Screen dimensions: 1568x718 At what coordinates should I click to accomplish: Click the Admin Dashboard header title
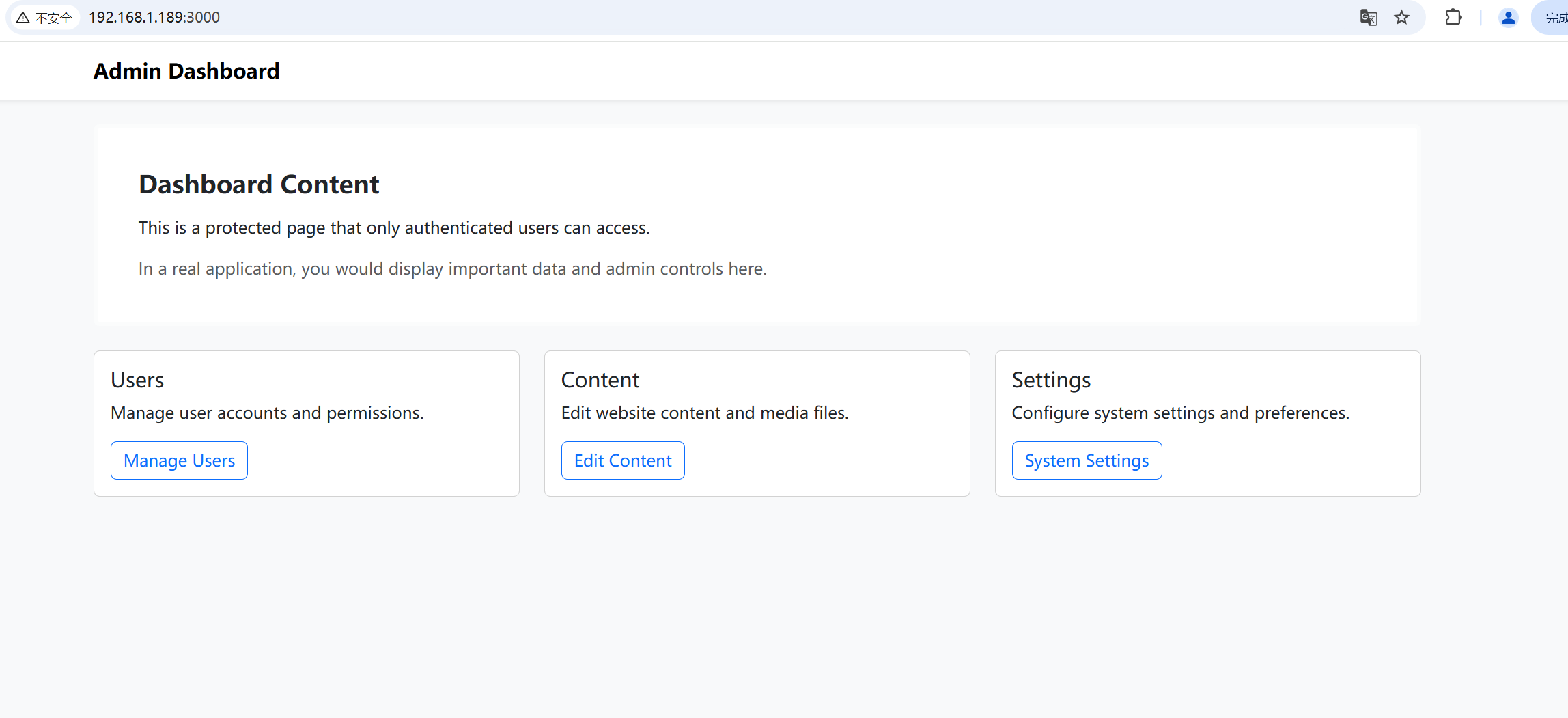click(x=186, y=71)
